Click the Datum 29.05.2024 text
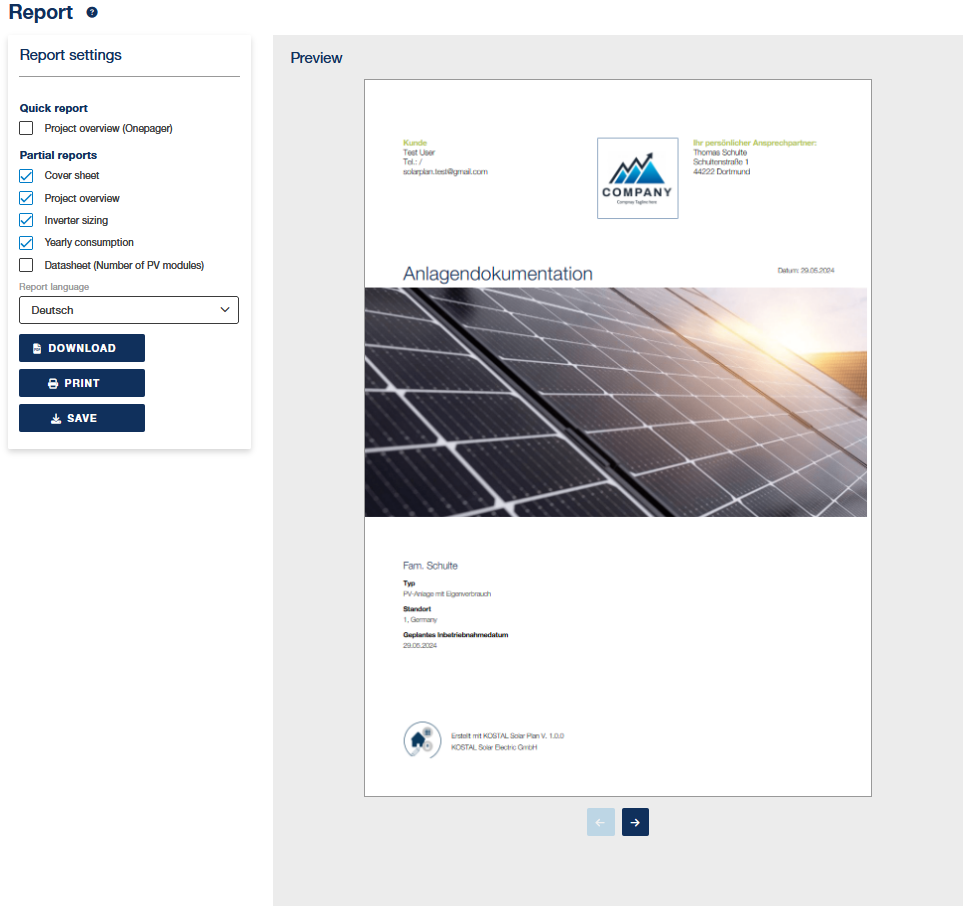This screenshot has height=910, width=972. click(806, 271)
